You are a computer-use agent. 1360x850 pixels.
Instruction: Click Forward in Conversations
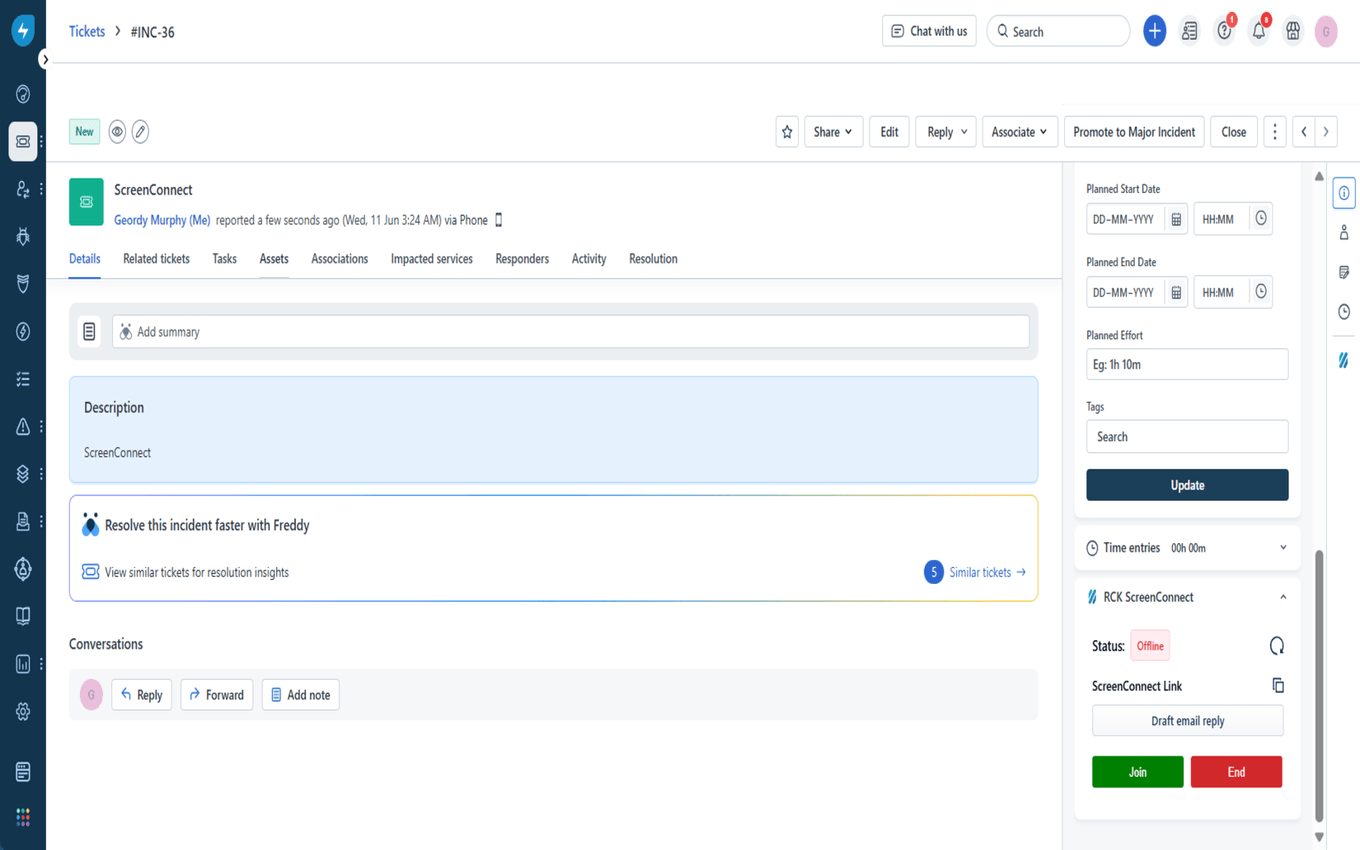(x=216, y=695)
